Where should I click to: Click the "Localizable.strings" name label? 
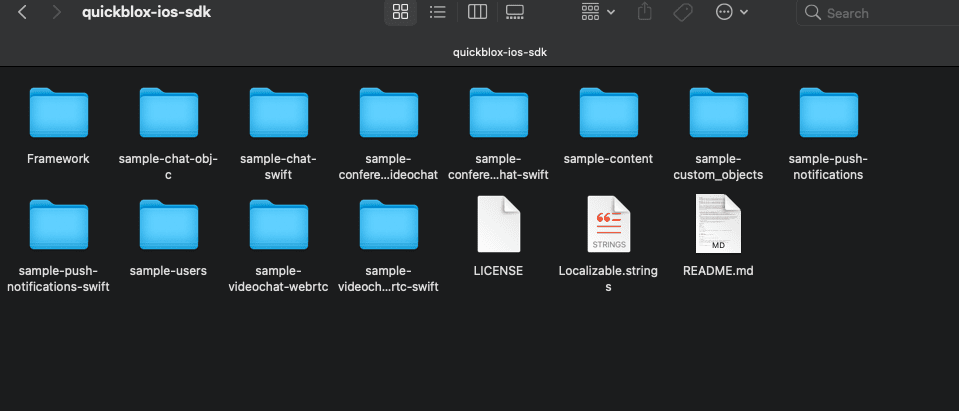[x=609, y=279]
